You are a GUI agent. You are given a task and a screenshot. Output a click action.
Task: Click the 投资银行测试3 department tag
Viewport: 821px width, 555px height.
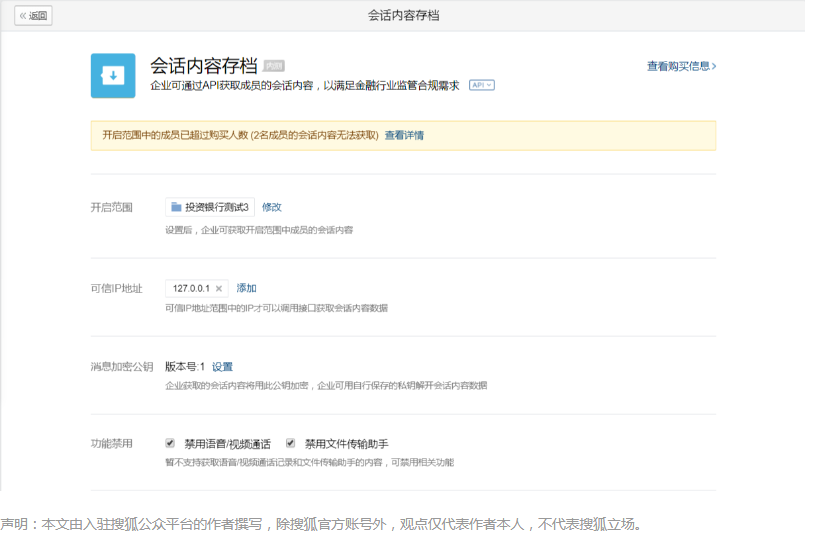coord(210,207)
